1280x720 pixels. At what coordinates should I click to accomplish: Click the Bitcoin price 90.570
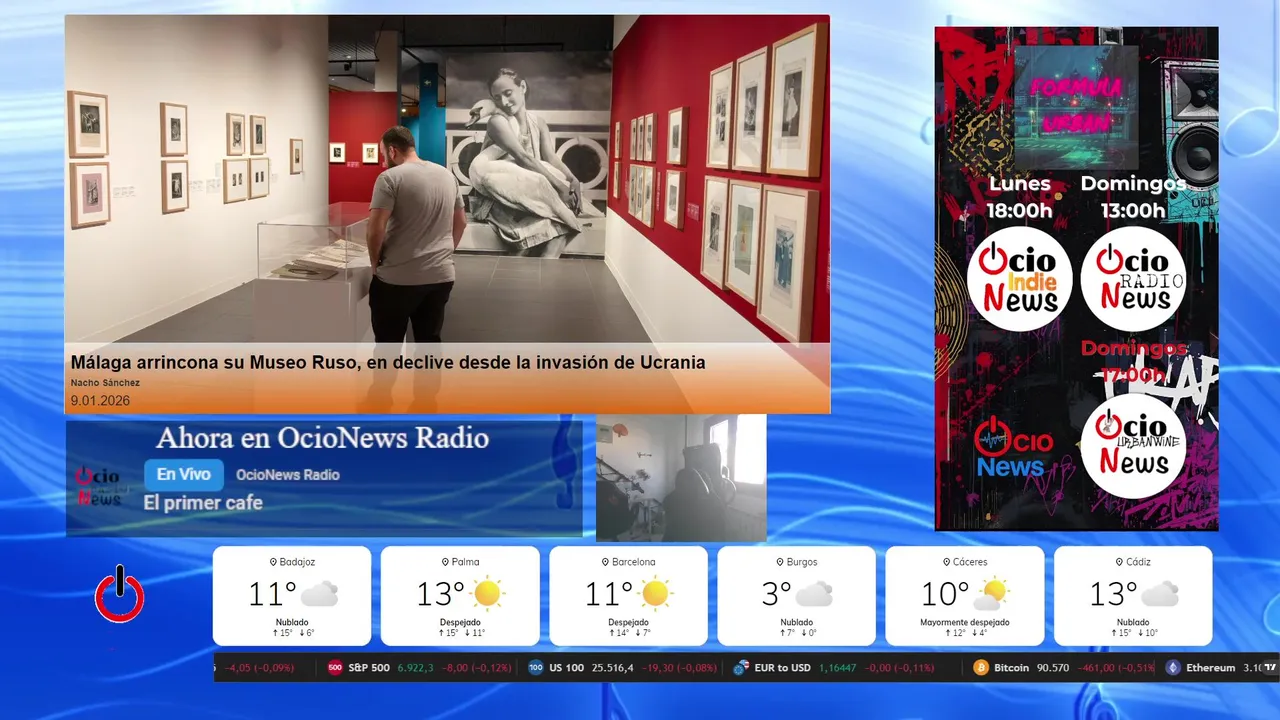click(1053, 667)
